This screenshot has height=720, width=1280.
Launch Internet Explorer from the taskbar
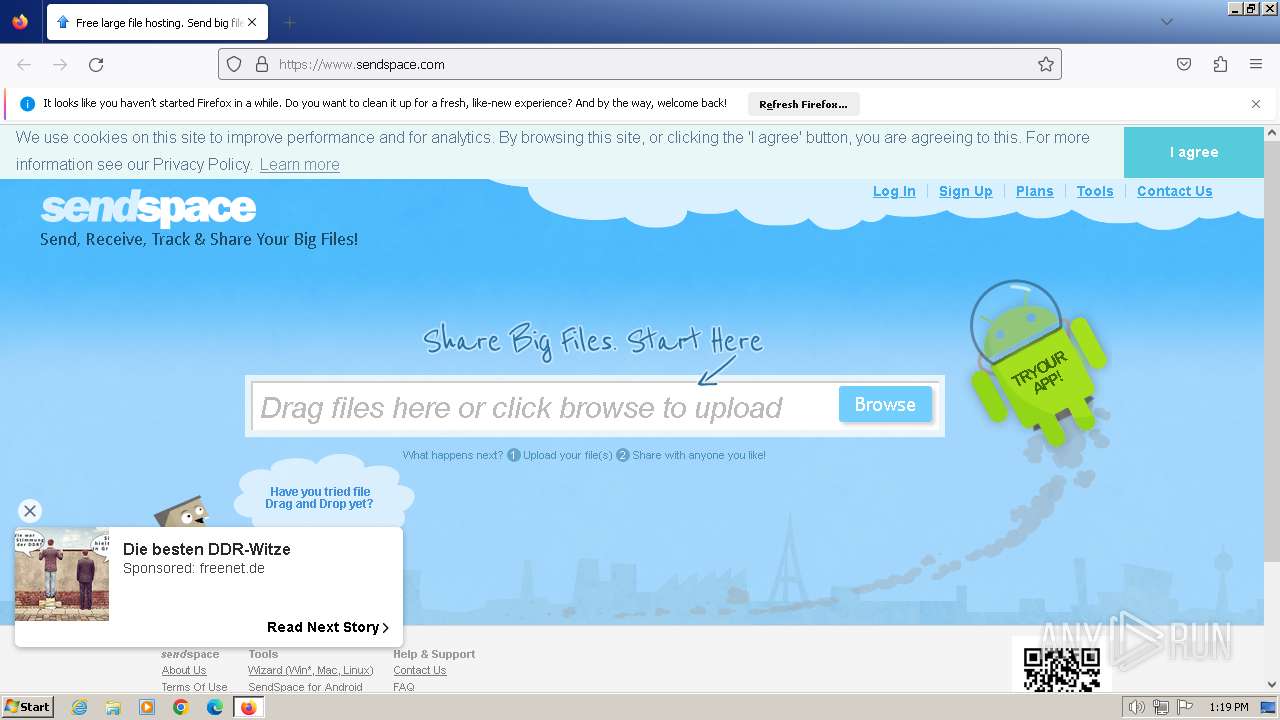pyautogui.click(x=79, y=707)
